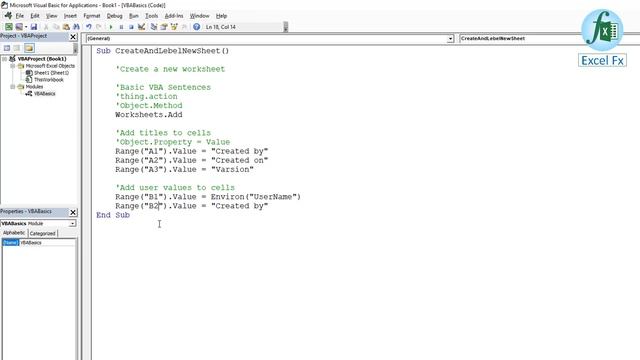Switch to the Alphabetic properties tab
640x360 pixels.
point(14,233)
